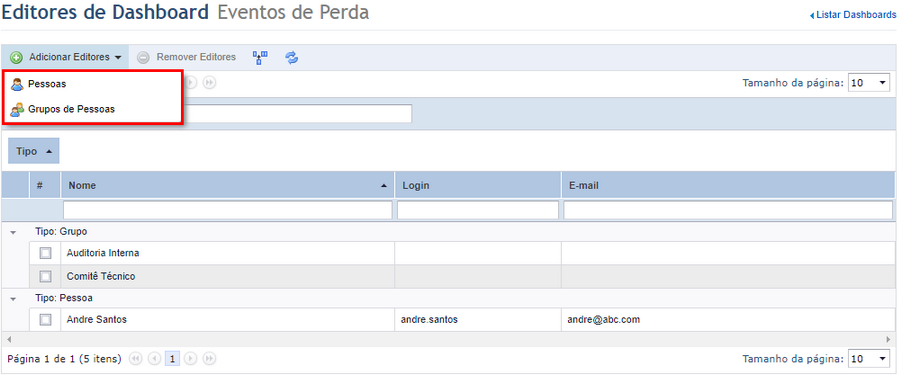Click the search box beside the dropdown
The width and height of the screenshot is (902, 384).
point(297,114)
